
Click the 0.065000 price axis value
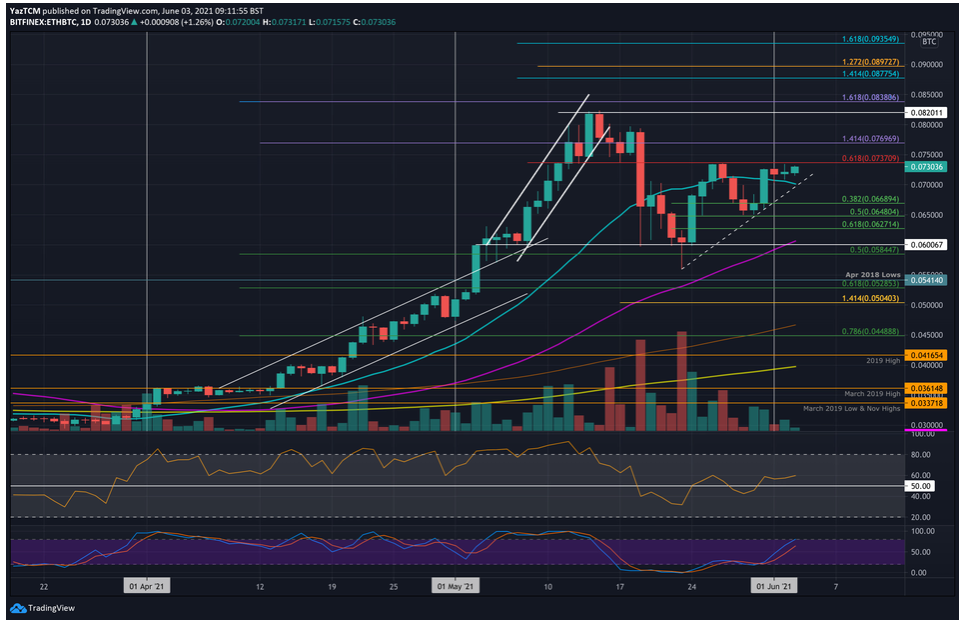click(926, 215)
